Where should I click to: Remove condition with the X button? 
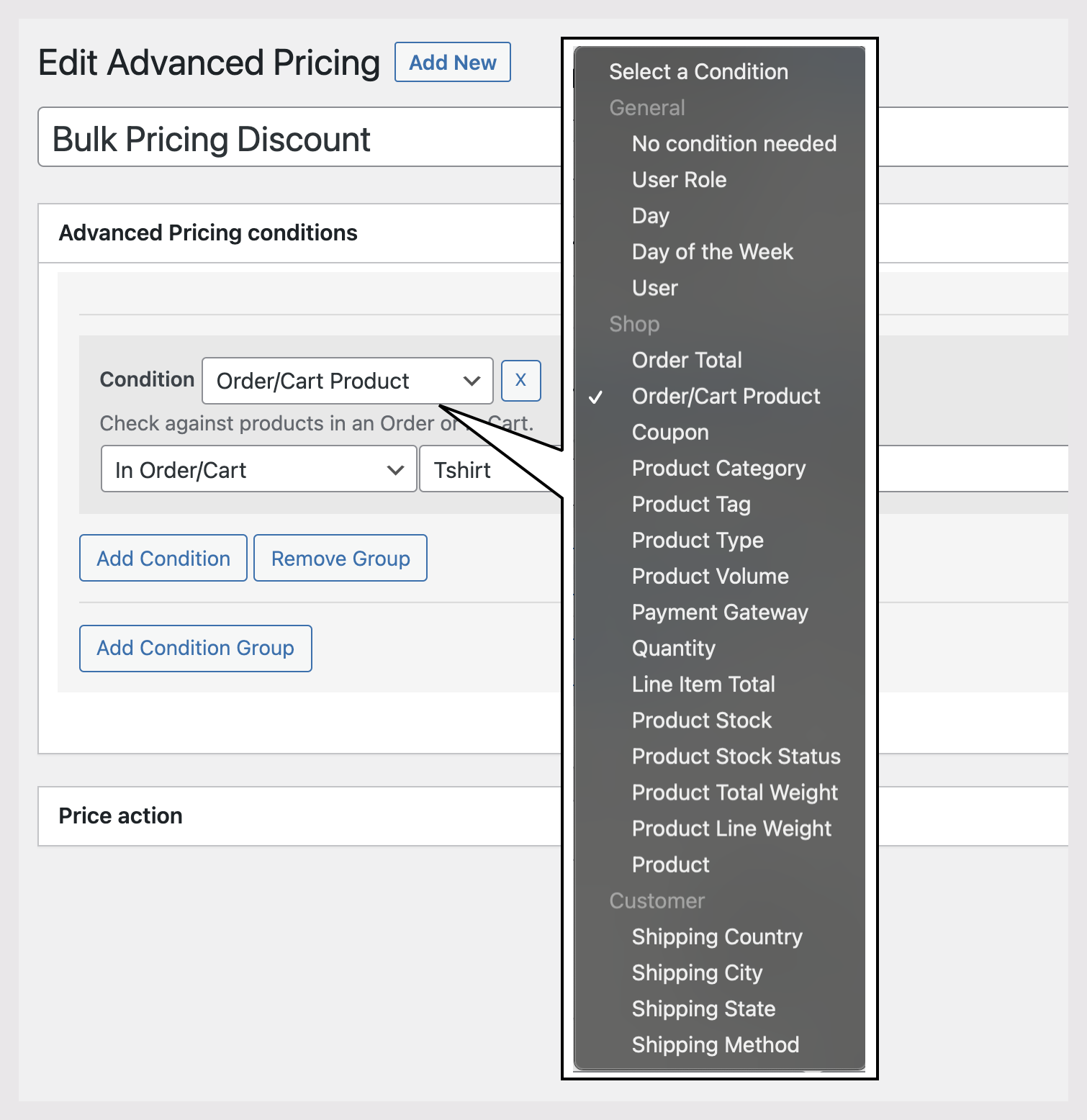tap(520, 380)
